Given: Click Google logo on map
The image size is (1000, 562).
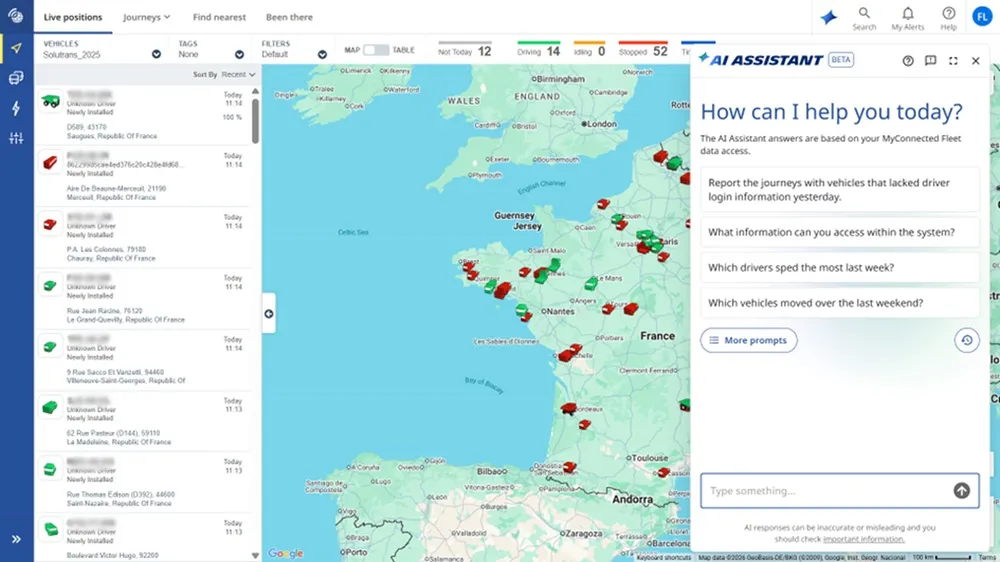Looking at the screenshot, I should click(285, 553).
